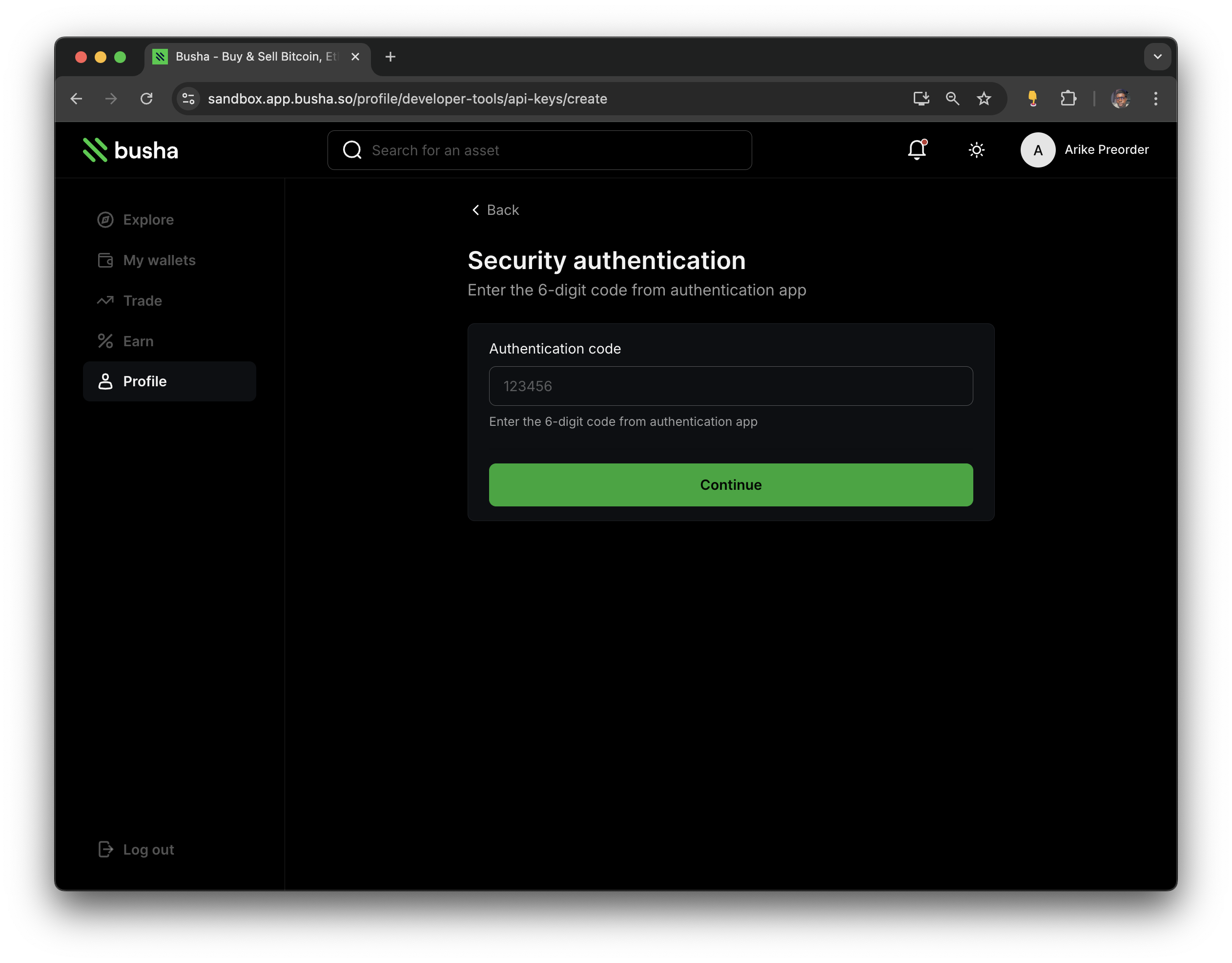
Task: Reload the current page
Action: 146,98
